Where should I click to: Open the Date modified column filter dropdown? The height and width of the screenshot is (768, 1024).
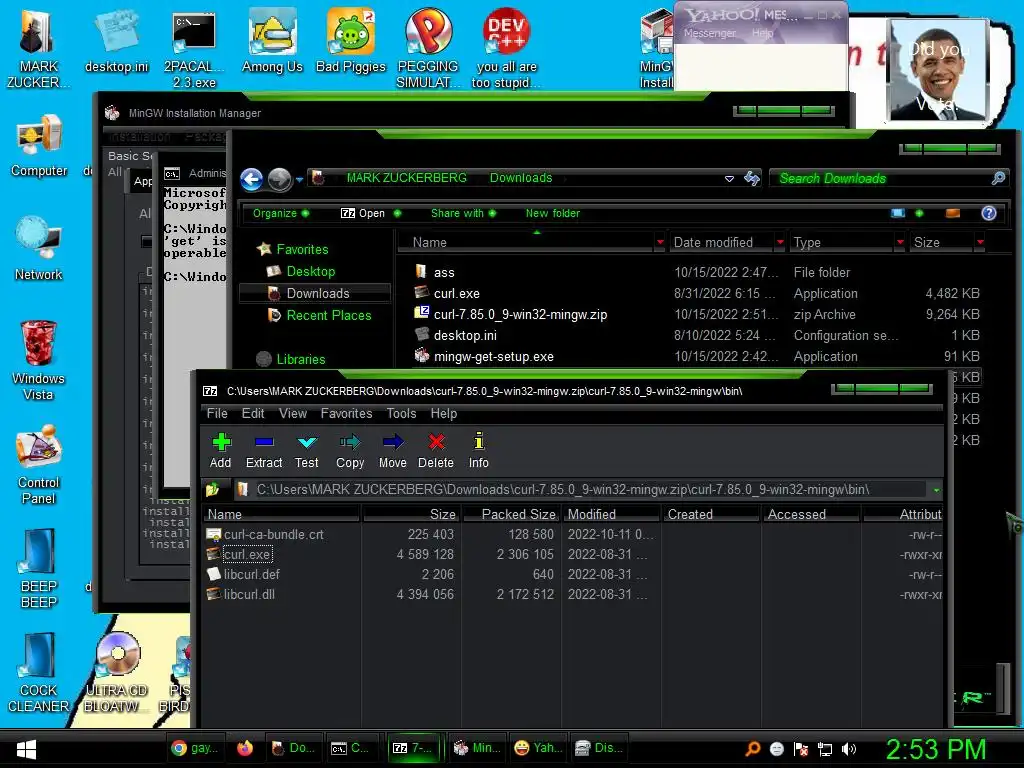click(x=780, y=242)
